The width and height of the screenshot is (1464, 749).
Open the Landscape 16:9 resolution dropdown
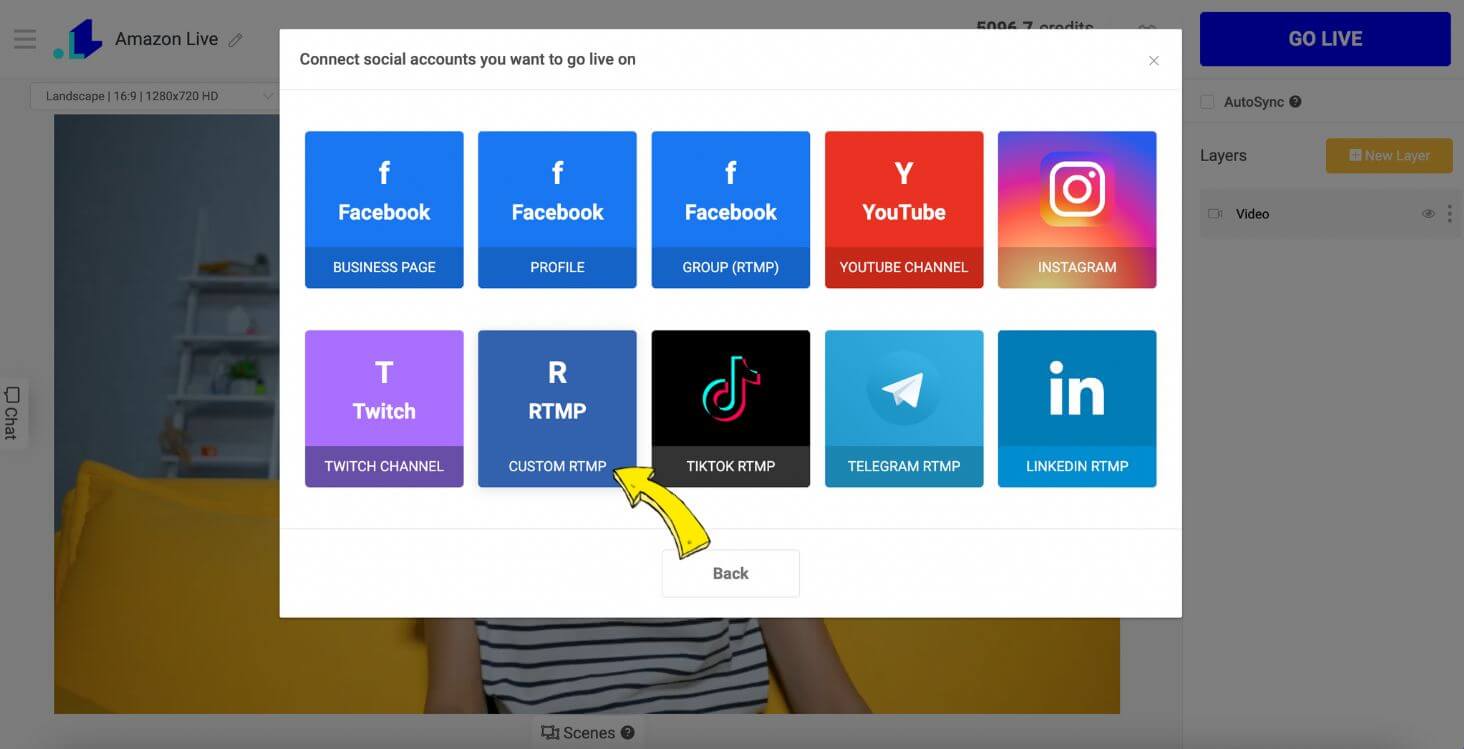pyautogui.click(x=155, y=96)
